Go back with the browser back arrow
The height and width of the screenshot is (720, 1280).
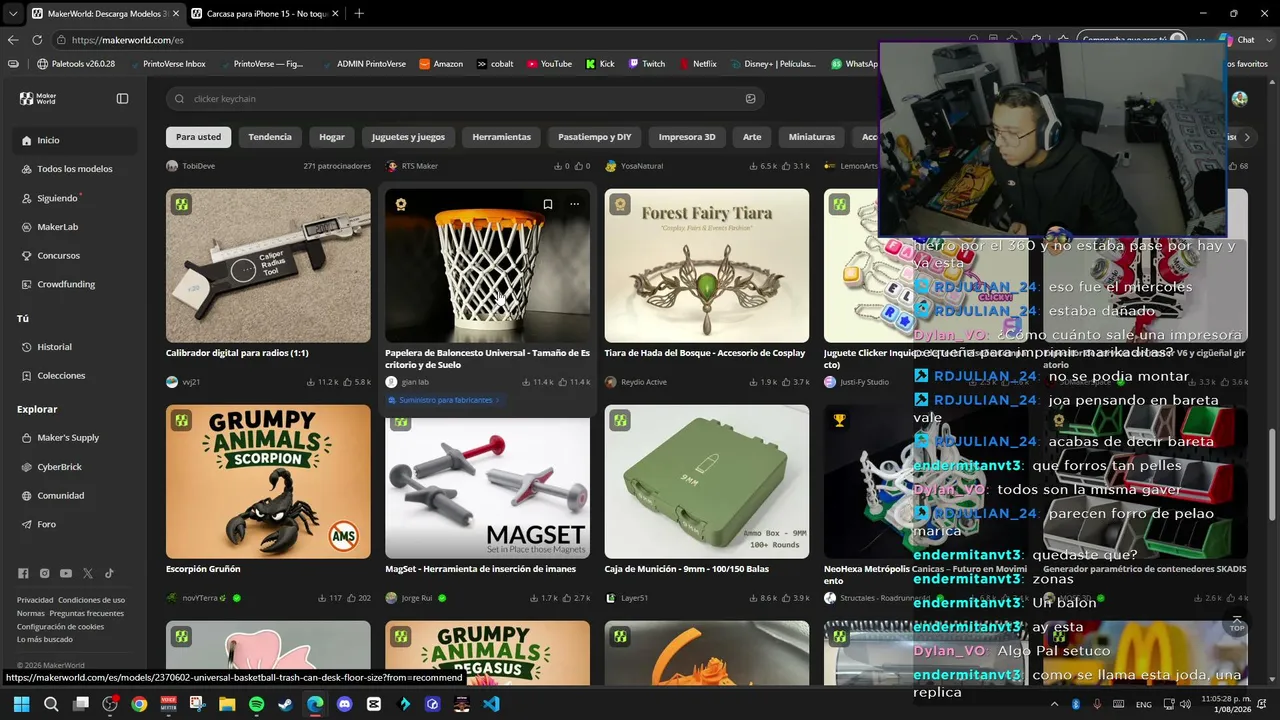pyautogui.click(x=13, y=40)
